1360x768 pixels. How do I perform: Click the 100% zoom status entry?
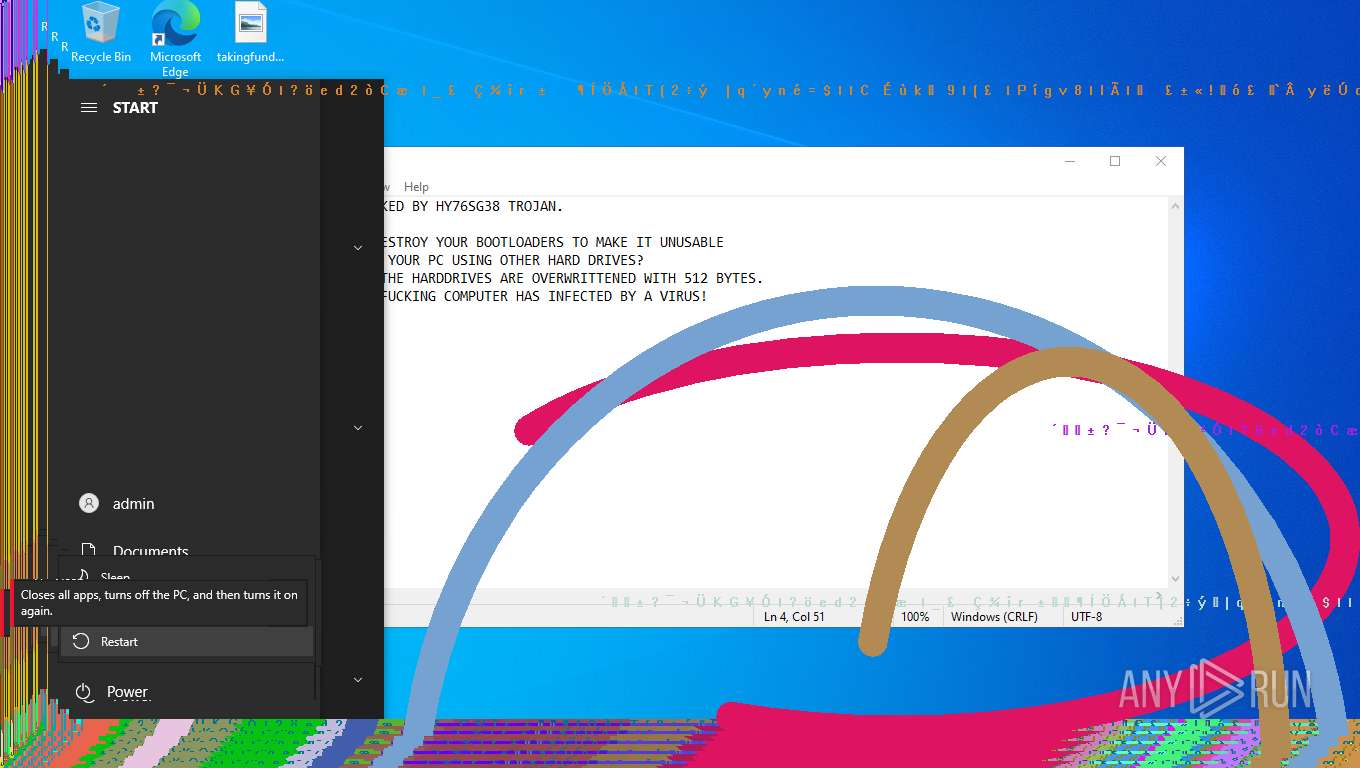915,617
